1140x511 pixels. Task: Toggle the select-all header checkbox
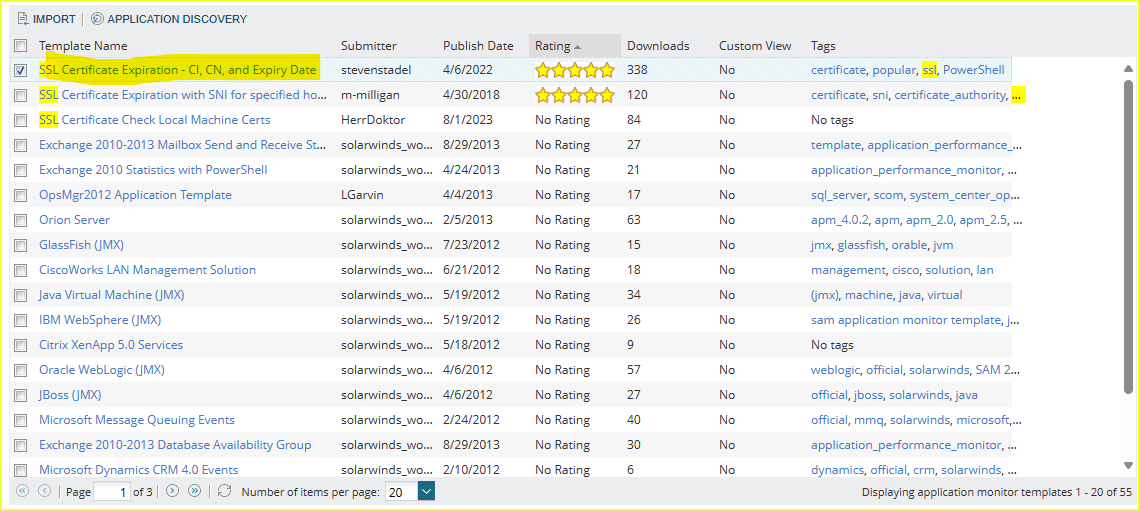tap(21, 45)
